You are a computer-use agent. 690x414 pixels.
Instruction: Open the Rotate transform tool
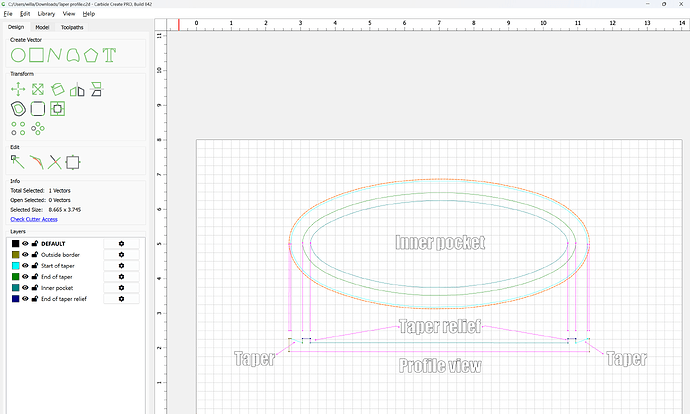click(x=57, y=90)
